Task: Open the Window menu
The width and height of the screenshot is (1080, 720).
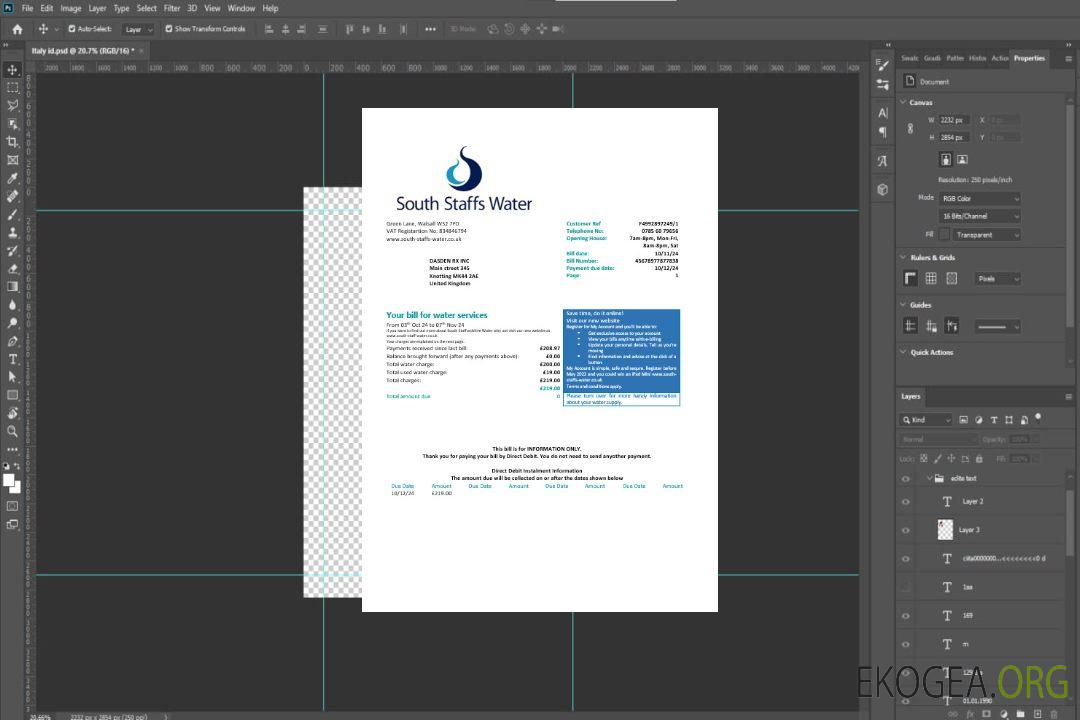Action: click(241, 8)
